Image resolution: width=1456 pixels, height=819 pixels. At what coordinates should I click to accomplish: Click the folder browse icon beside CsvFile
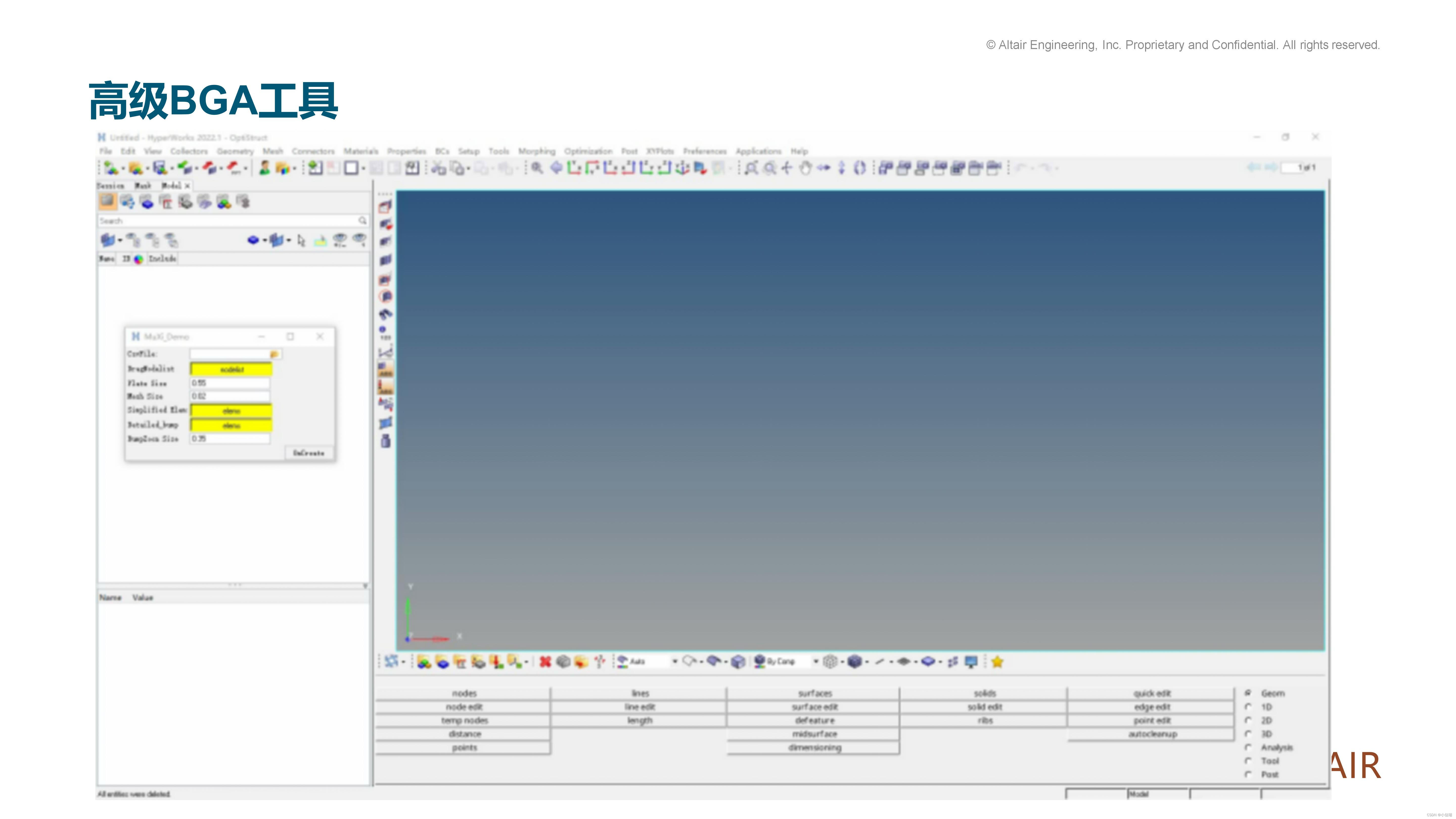pos(275,354)
